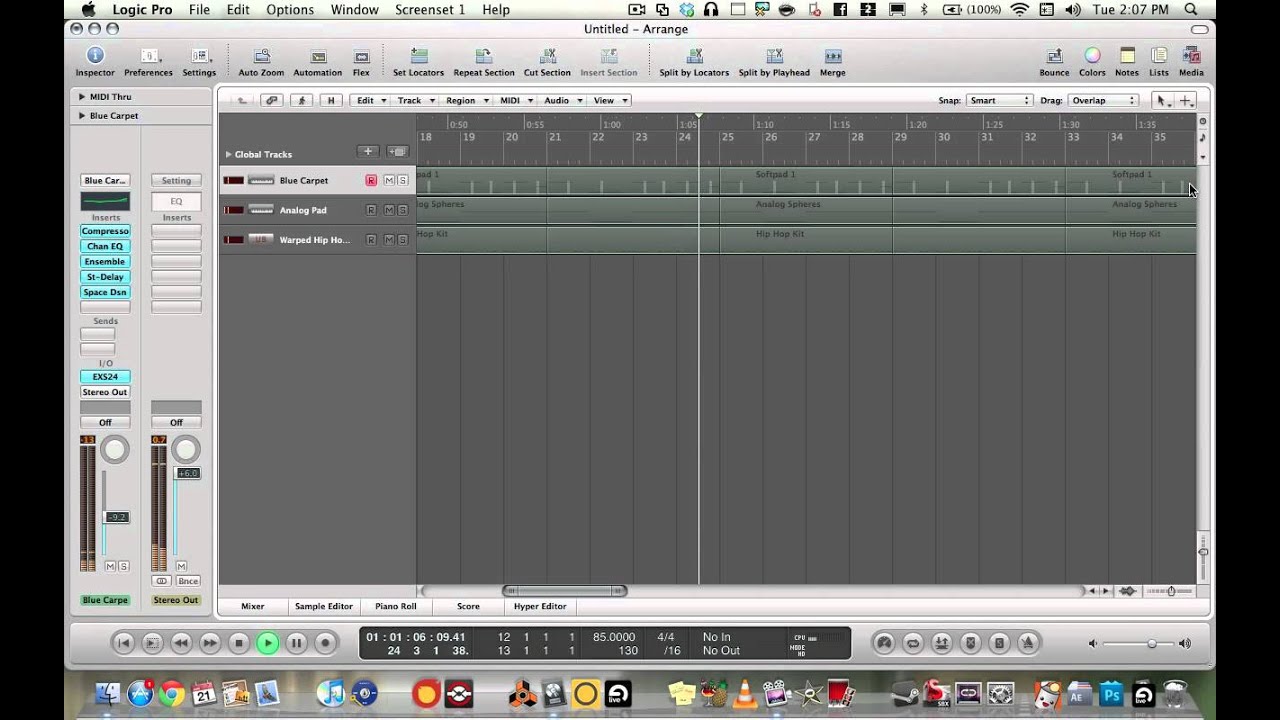Open the local MIDI dropdown menu

[x=516, y=100]
